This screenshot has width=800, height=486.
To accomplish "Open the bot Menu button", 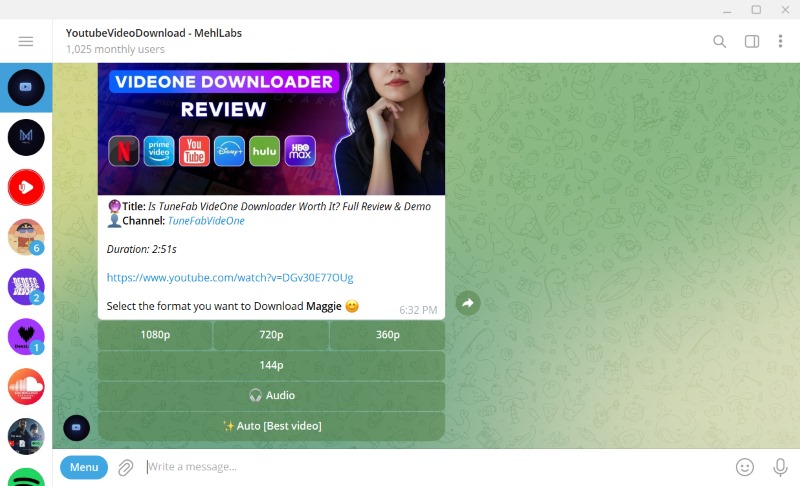I will tap(84, 467).
